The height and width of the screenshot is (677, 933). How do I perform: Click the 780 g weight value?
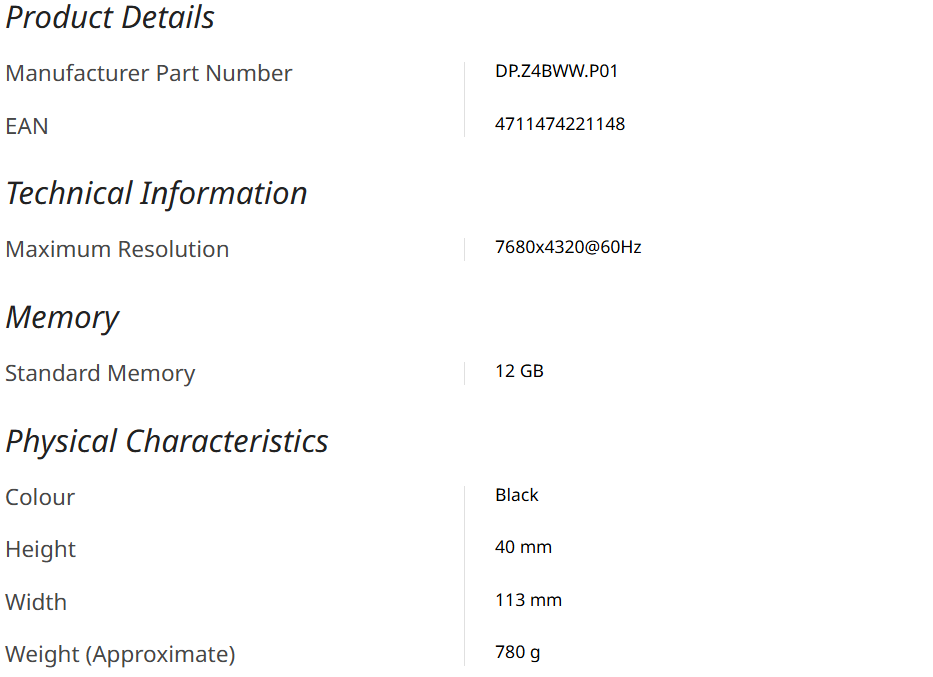pos(518,652)
